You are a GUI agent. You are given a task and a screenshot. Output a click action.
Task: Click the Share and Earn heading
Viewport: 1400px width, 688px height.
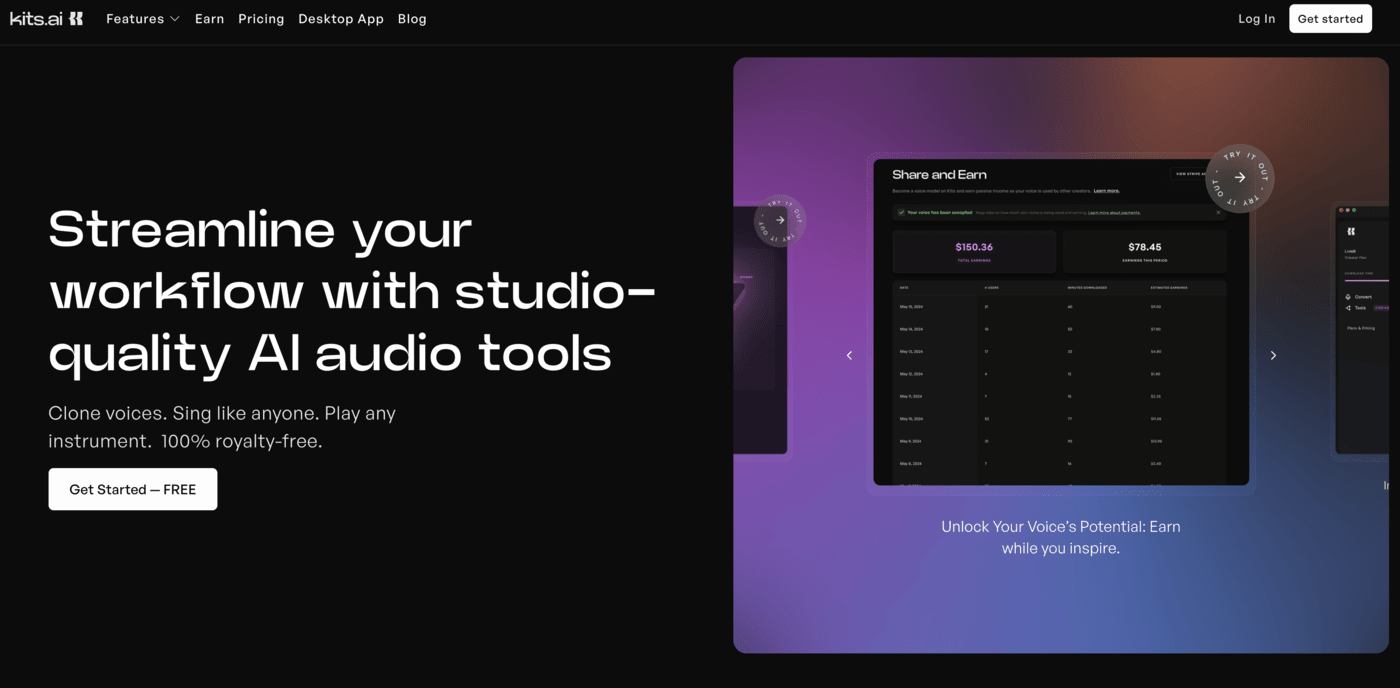tap(939, 175)
